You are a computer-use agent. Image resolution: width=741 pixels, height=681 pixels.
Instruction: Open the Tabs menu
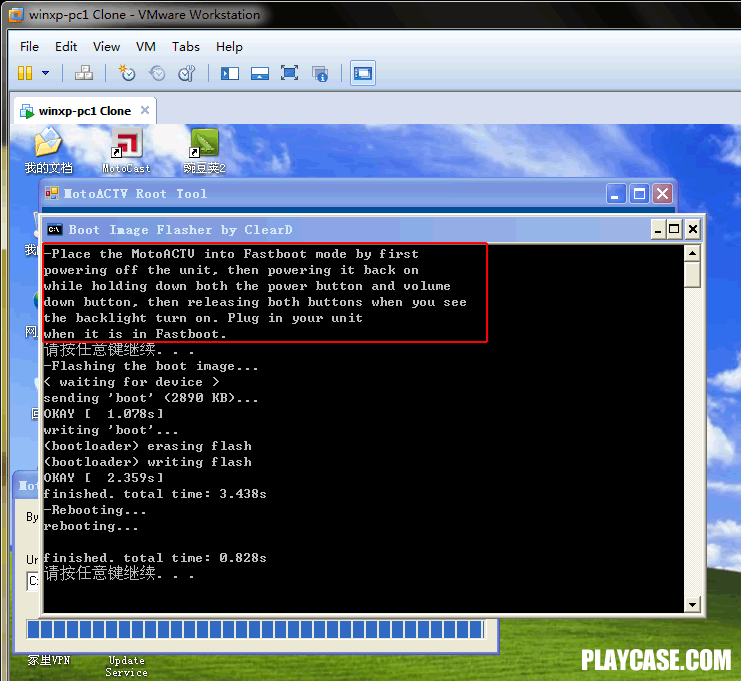point(185,46)
